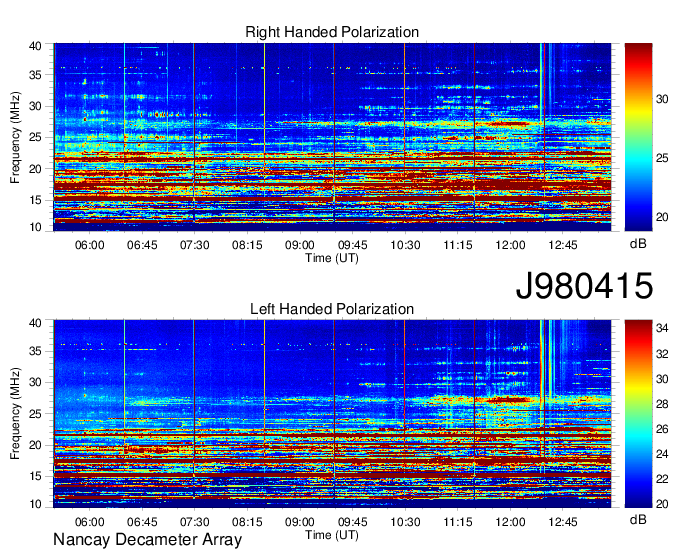Click the 09:00 tick label on top plot
The width and height of the screenshot is (680, 552).
pyautogui.click(x=299, y=245)
